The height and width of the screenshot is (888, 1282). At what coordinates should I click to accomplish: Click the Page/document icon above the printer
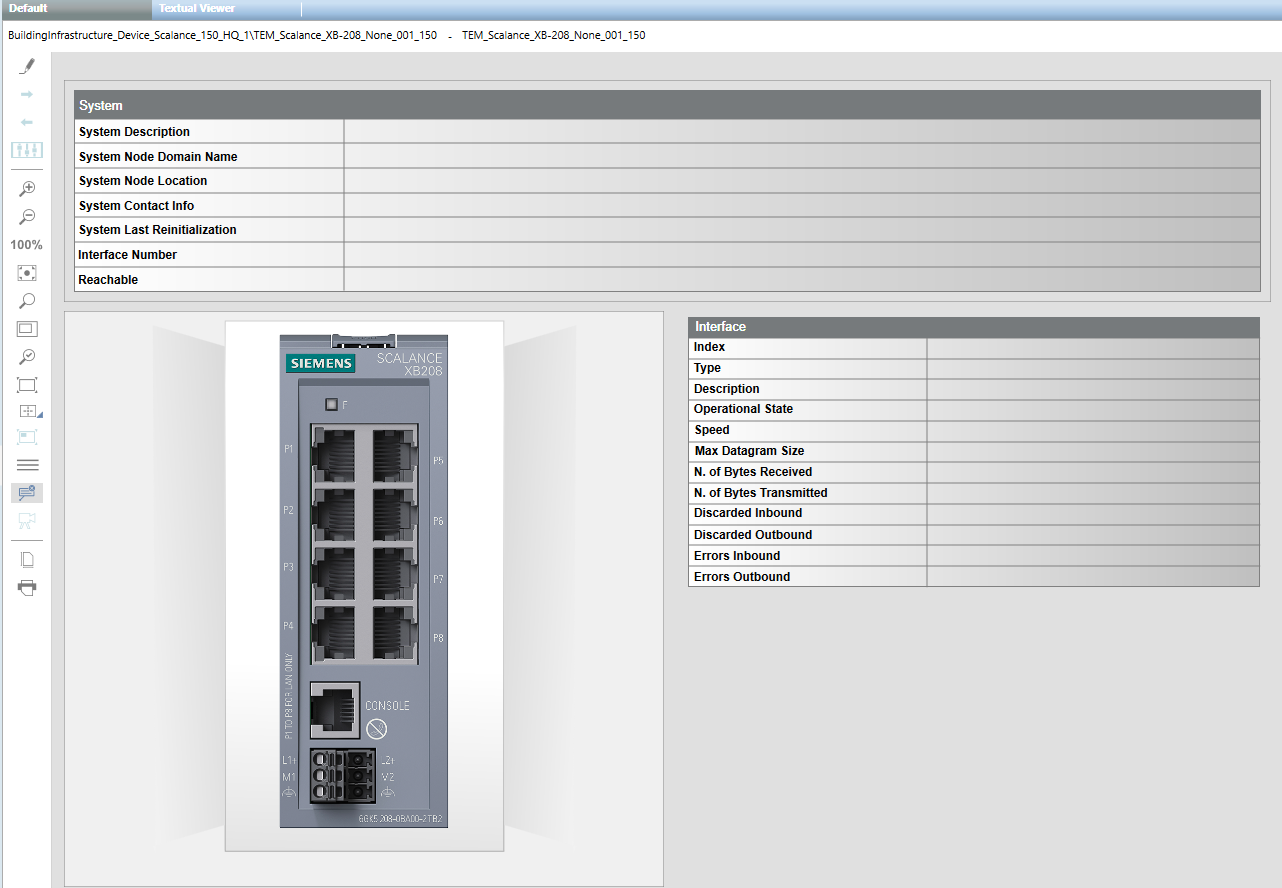tap(27, 558)
